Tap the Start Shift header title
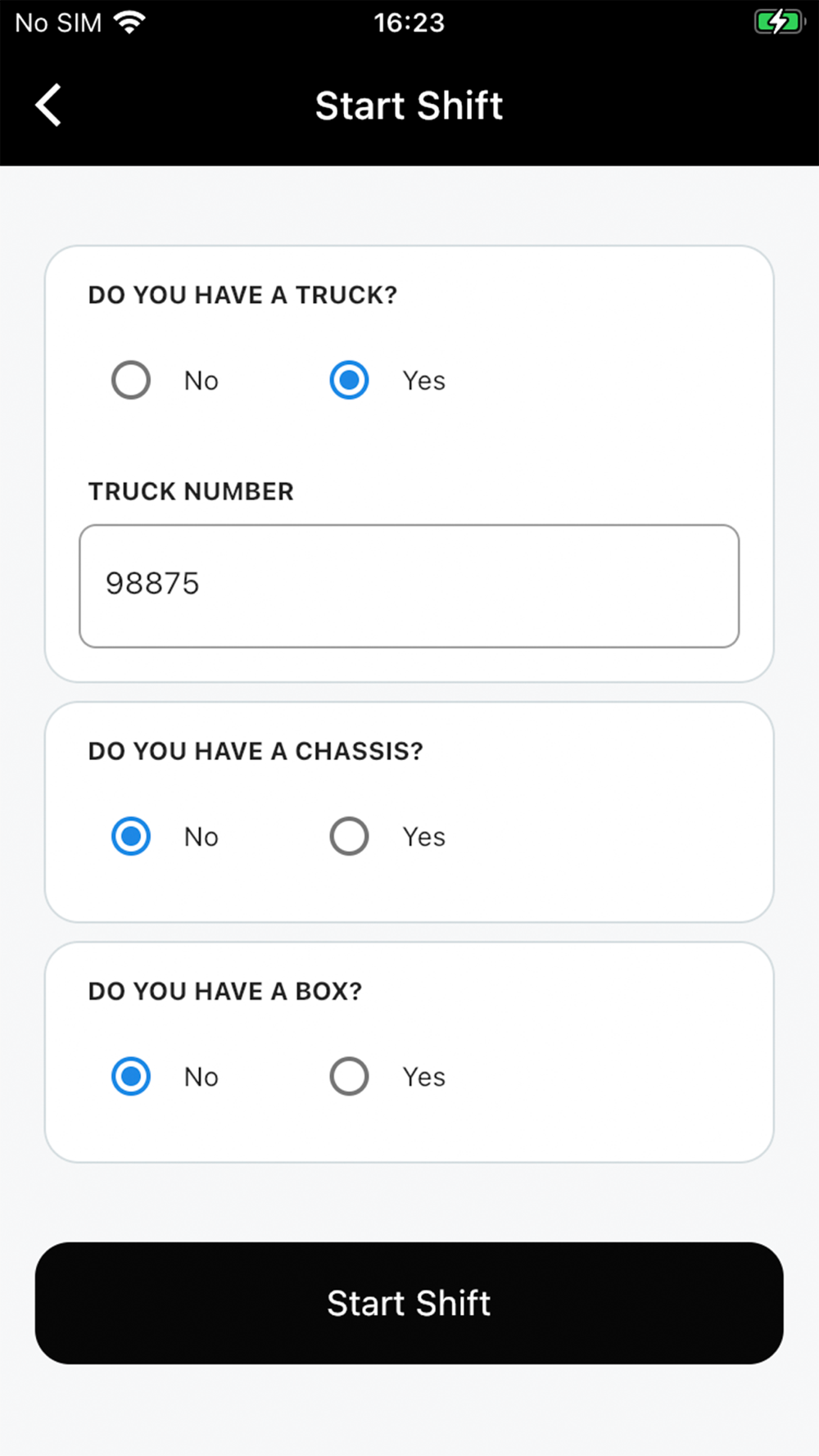The width and height of the screenshot is (819, 1456). [409, 106]
